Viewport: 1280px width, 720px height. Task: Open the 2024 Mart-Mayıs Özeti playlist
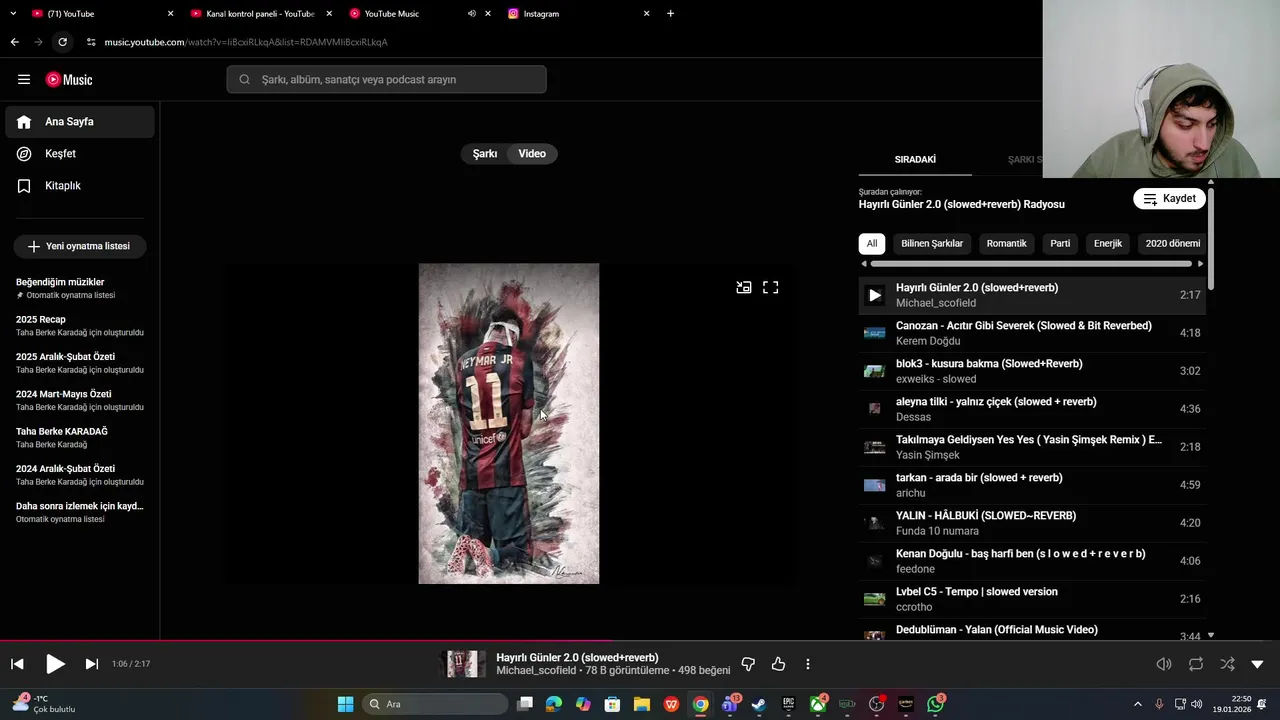click(80, 400)
